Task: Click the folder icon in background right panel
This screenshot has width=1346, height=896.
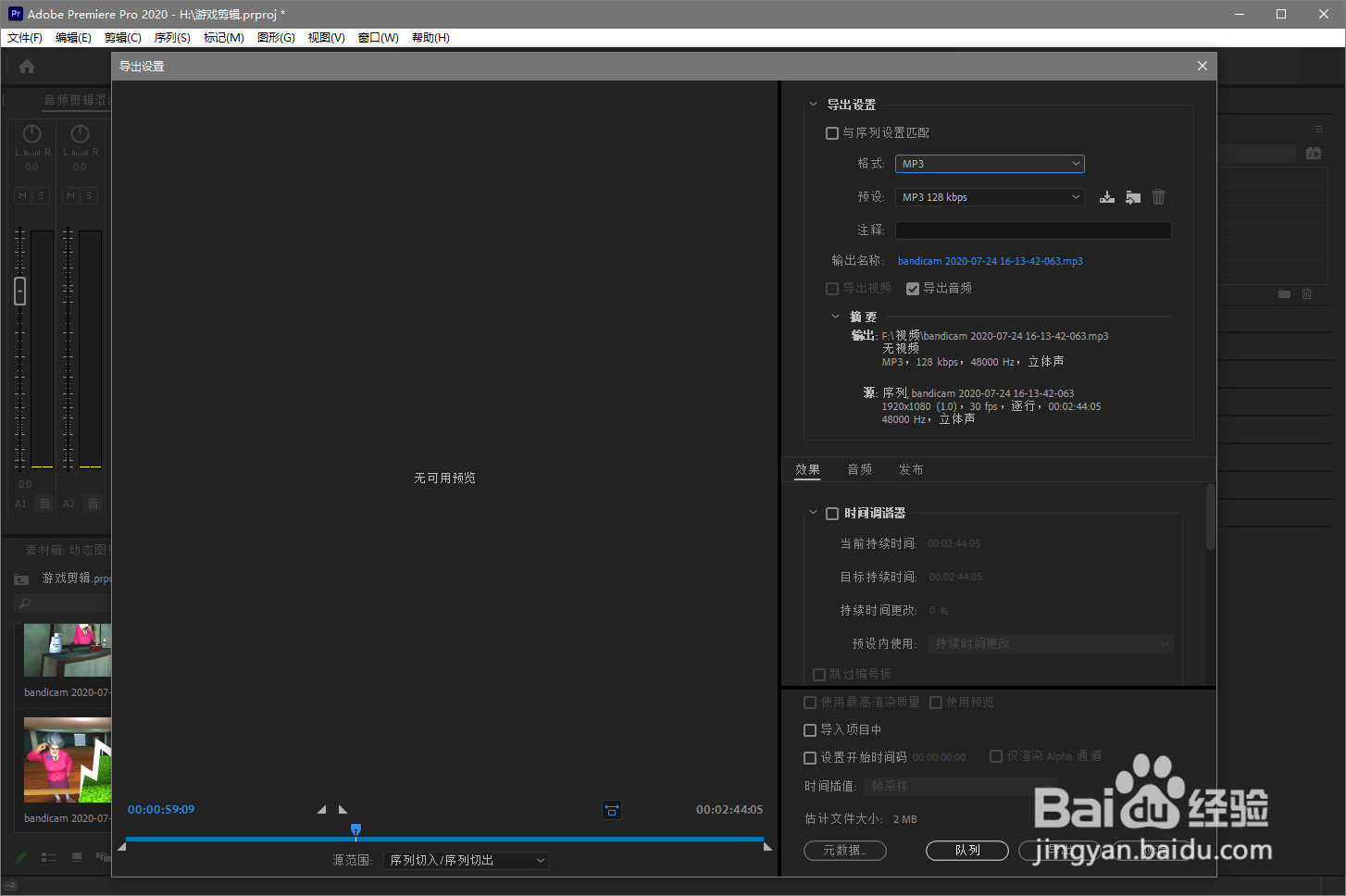Action: click(x=1284, y=293)
